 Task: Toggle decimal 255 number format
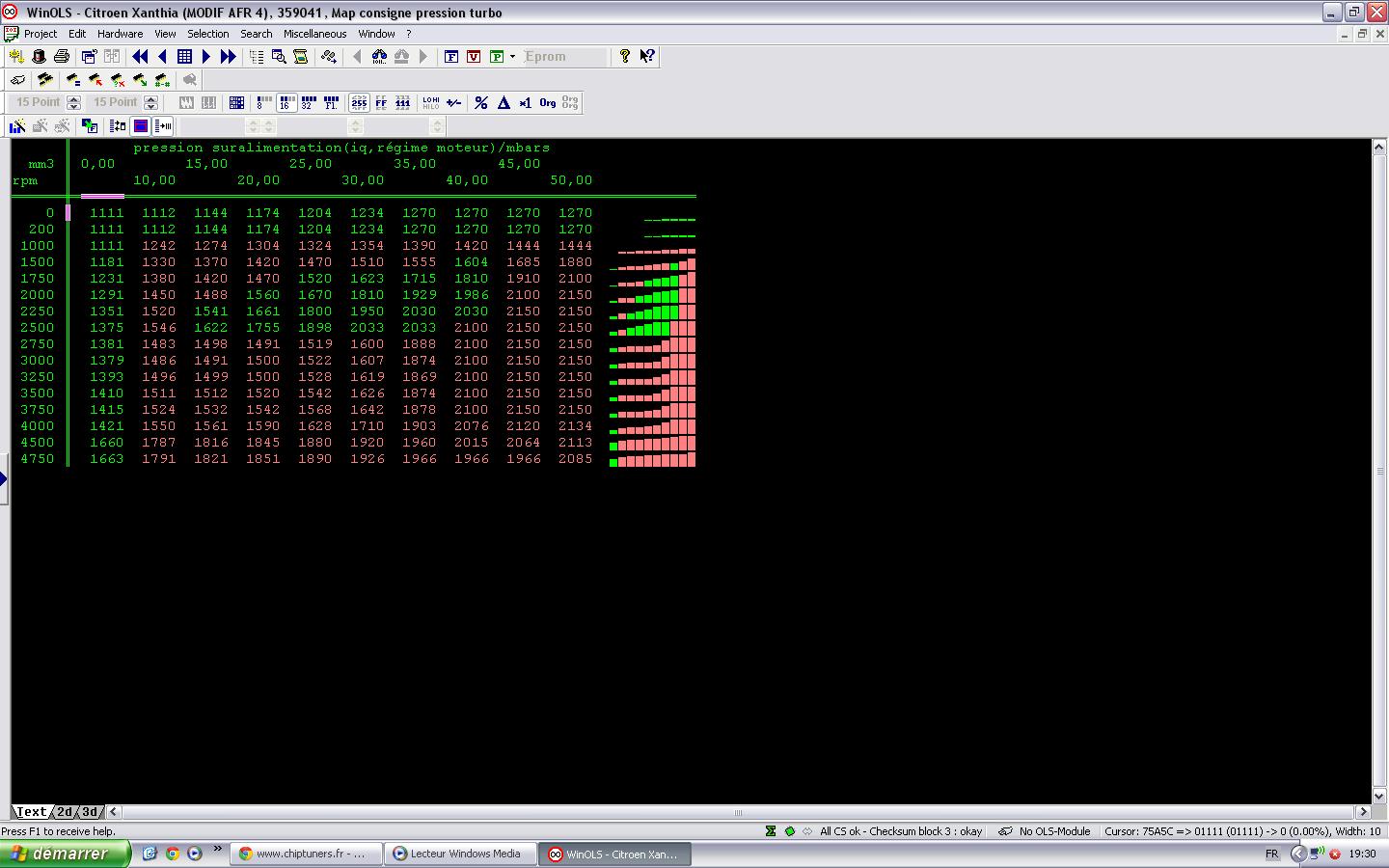359,102
